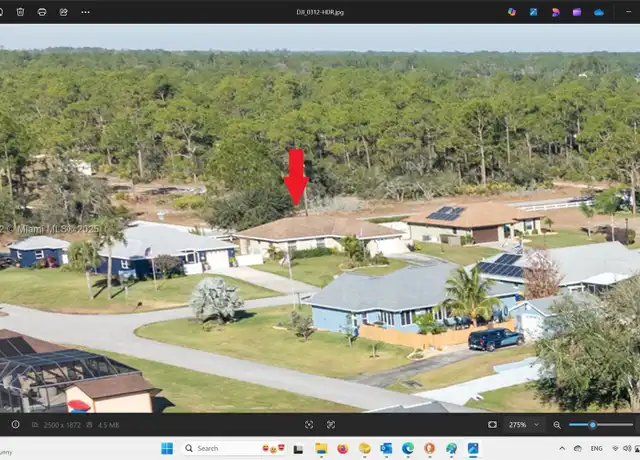The width and height of the screenshot is (640, 460).
Task: Open Microsoft Edge from the taskbar
Action: [x=408, y=448]
